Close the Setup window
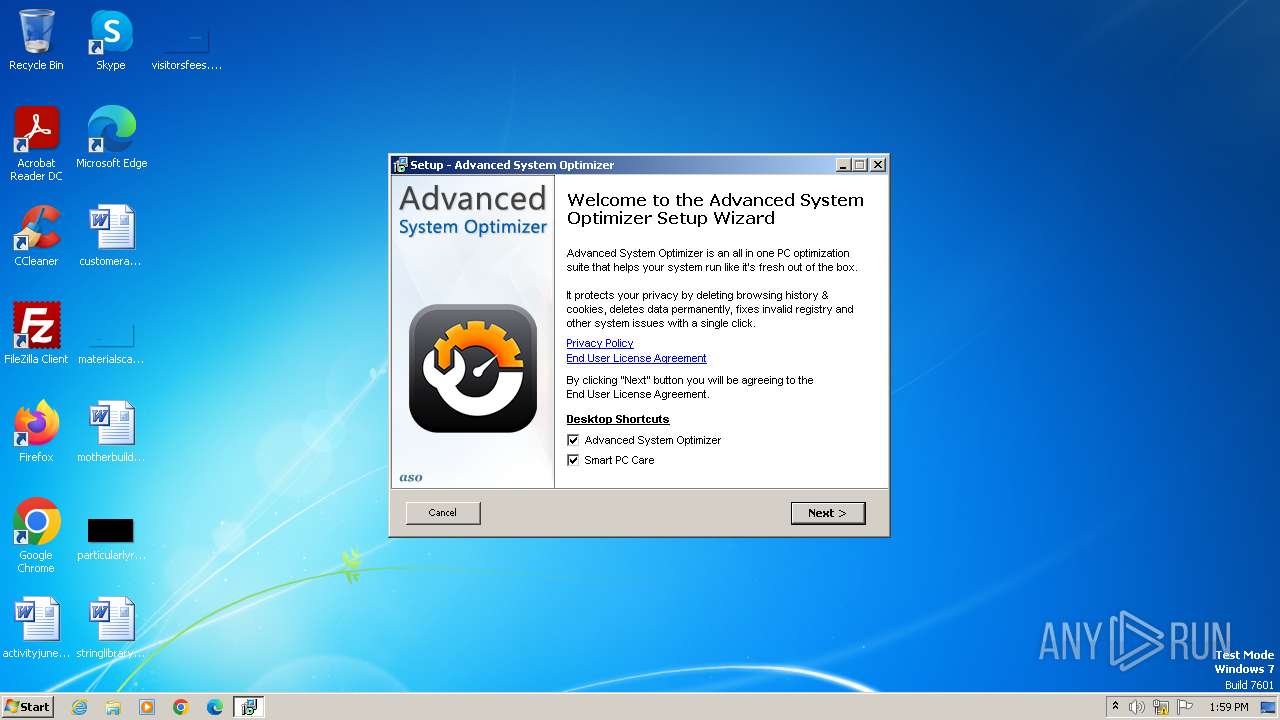Screen dimensions: 1280x720 (x=878, y=165)
